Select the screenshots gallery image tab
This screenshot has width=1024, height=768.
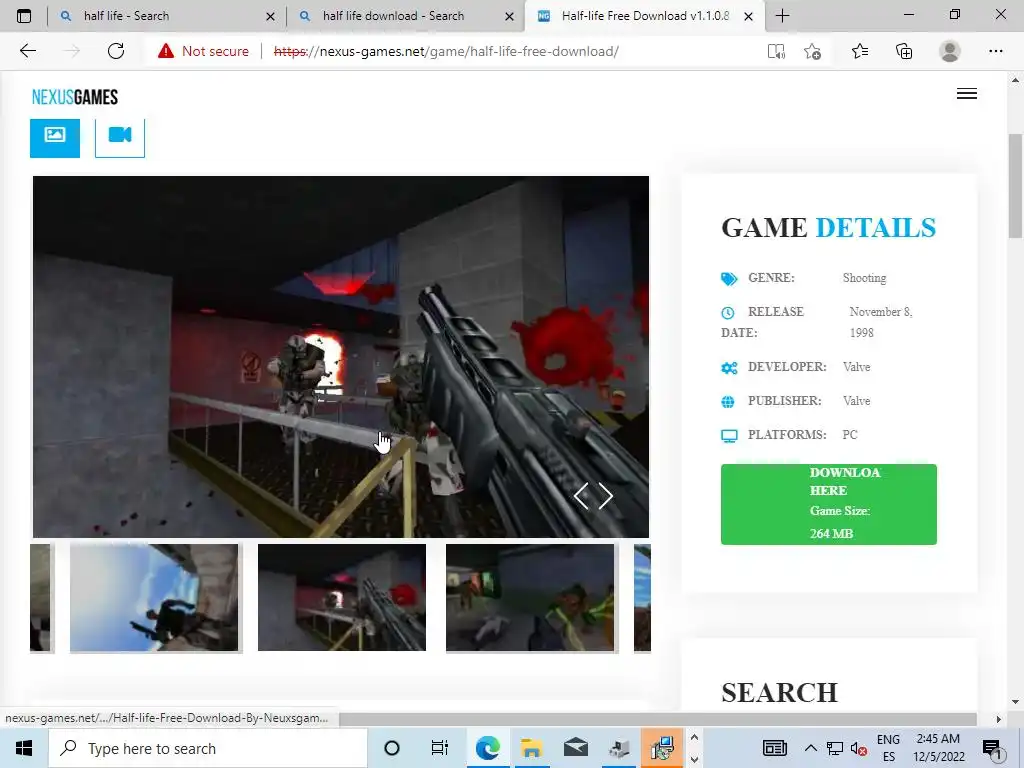tap(55, 137)
